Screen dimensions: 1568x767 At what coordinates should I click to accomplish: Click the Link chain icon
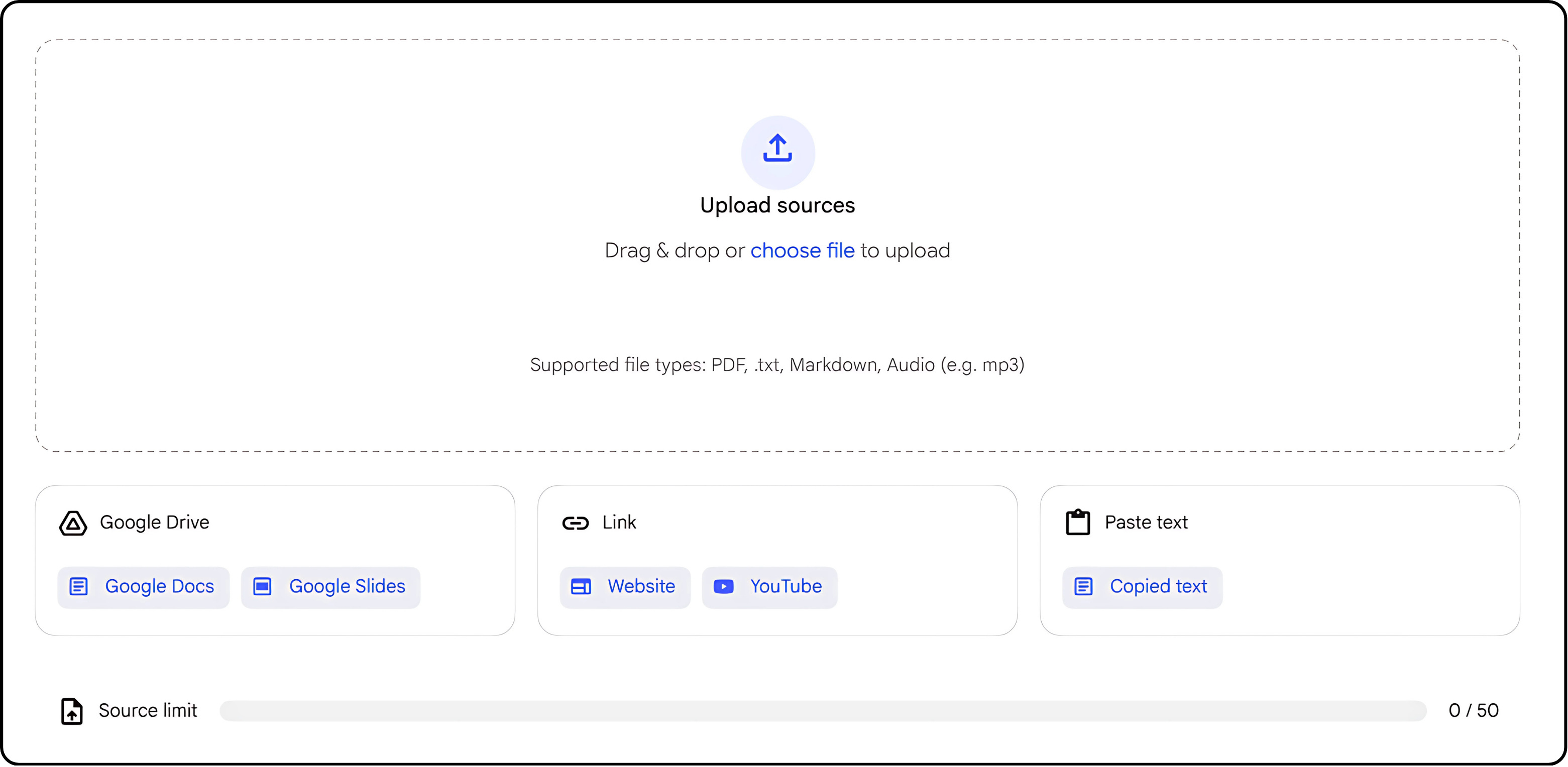[575, 523]
